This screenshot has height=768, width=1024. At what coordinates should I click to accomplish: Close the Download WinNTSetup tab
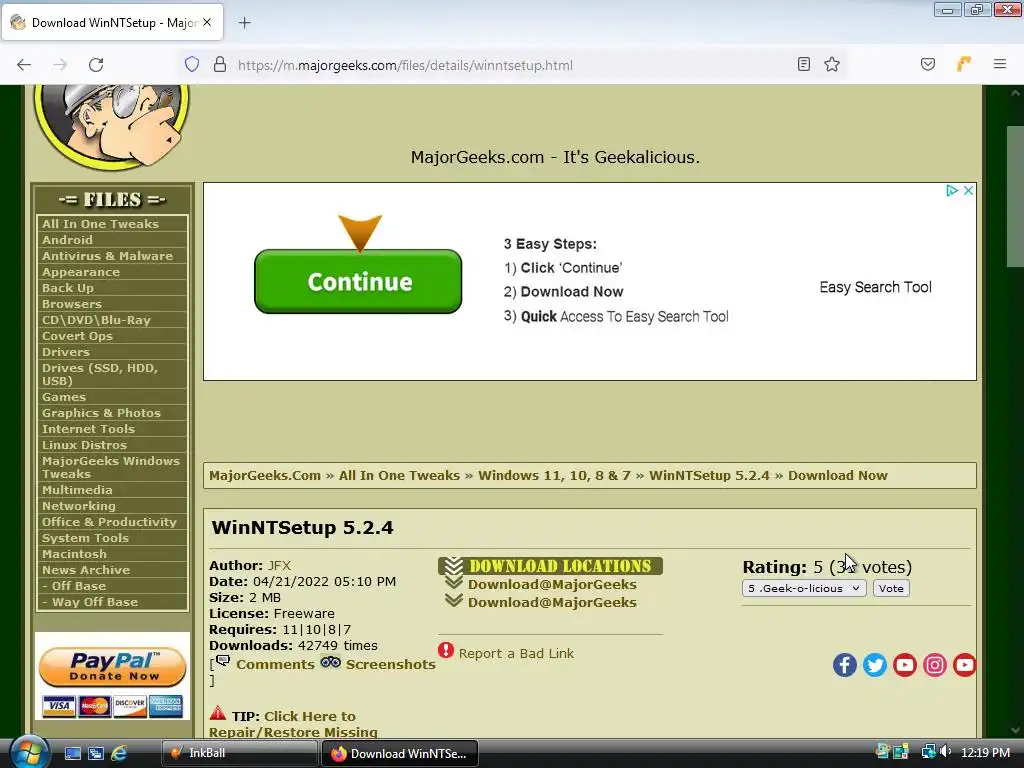tap(207, 22)
